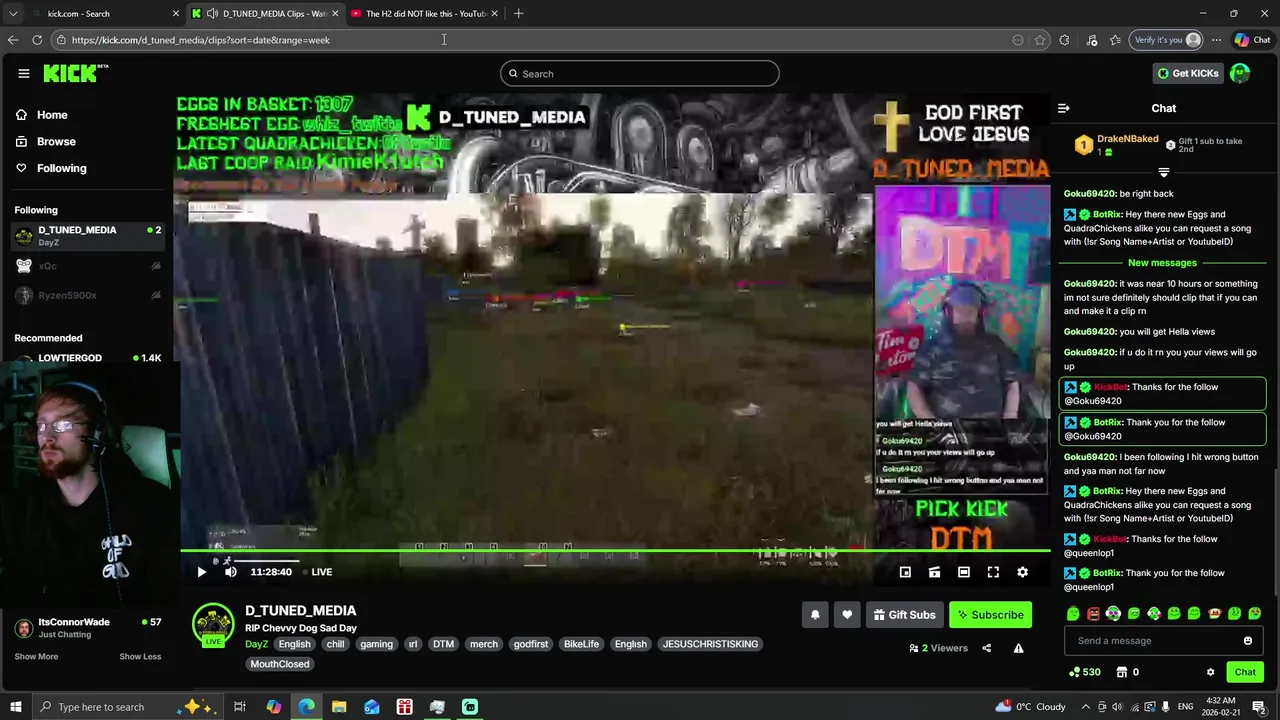This screenshot has height=720, width=1280.
Task: Select the gaming tag
Action: (x=376, y=644)
